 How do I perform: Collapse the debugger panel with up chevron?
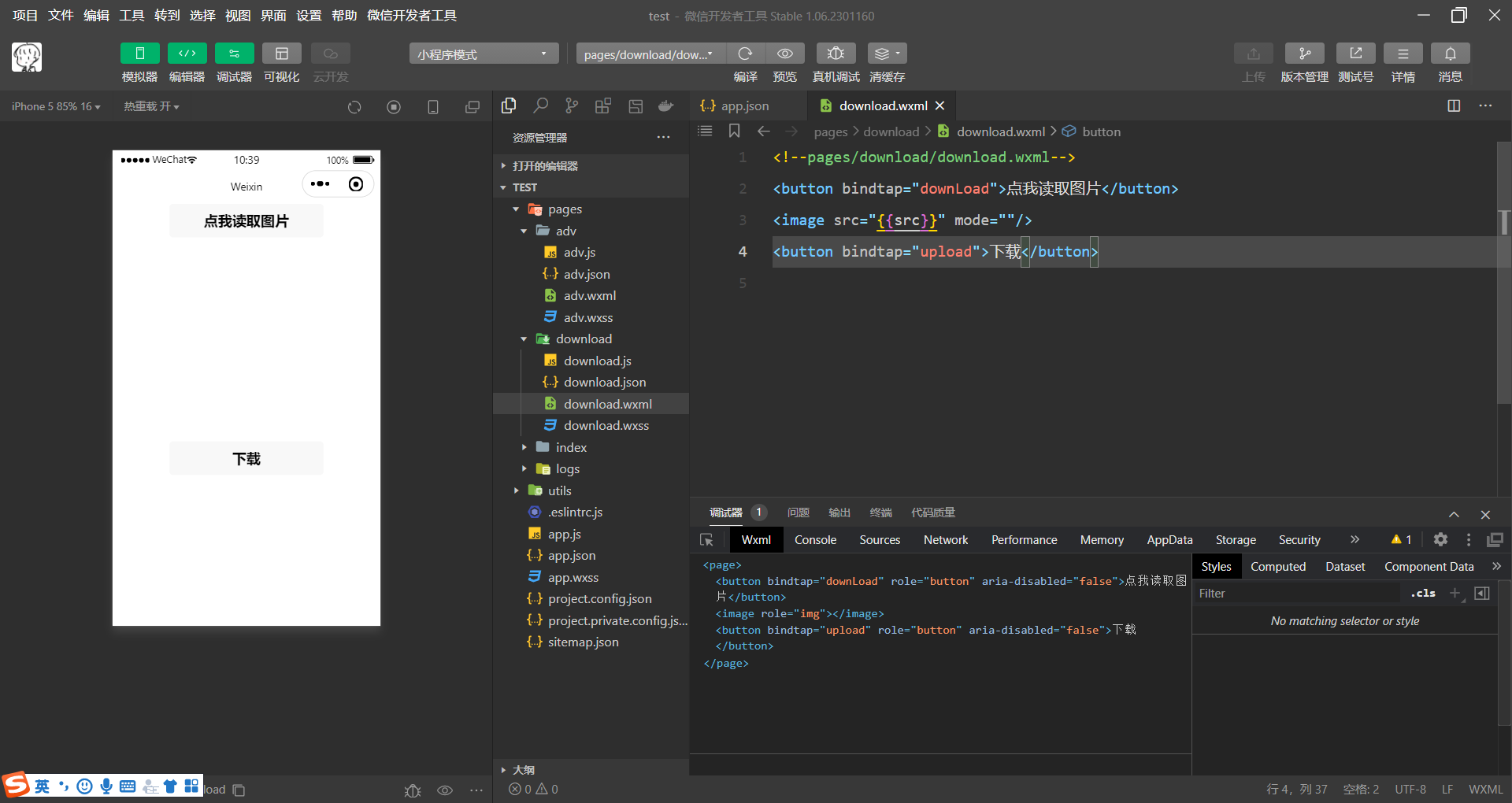pyautogui.click(x=1454, y=514)
